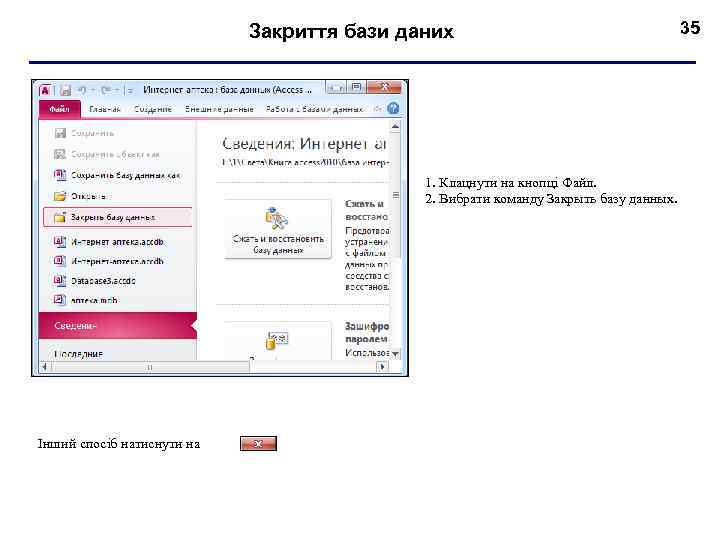
Task: Click horizontal scrollbar right arrow
Action: [x=382, y=367]
